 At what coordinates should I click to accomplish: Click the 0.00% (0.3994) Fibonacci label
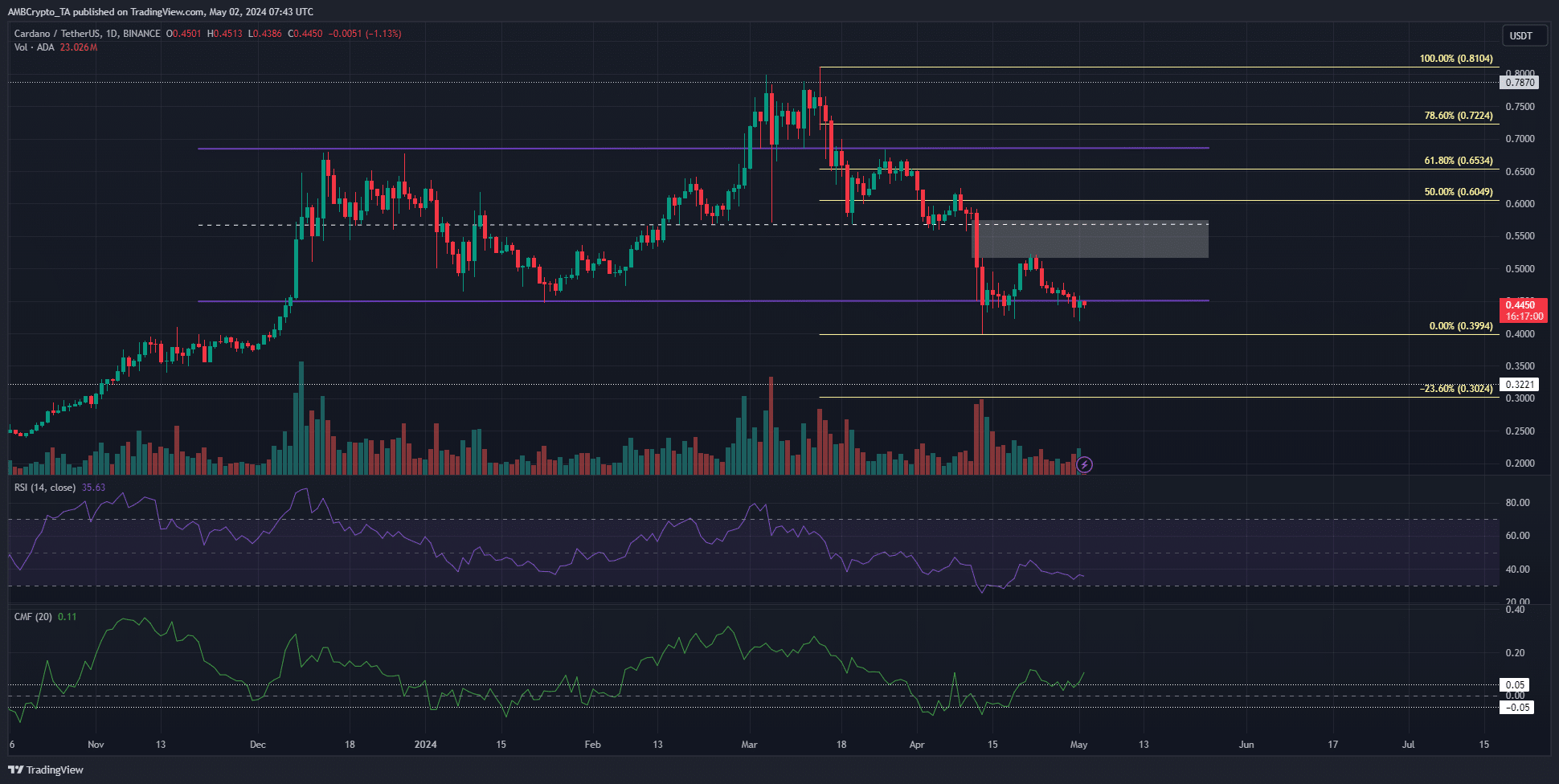tap(1461, 326)
